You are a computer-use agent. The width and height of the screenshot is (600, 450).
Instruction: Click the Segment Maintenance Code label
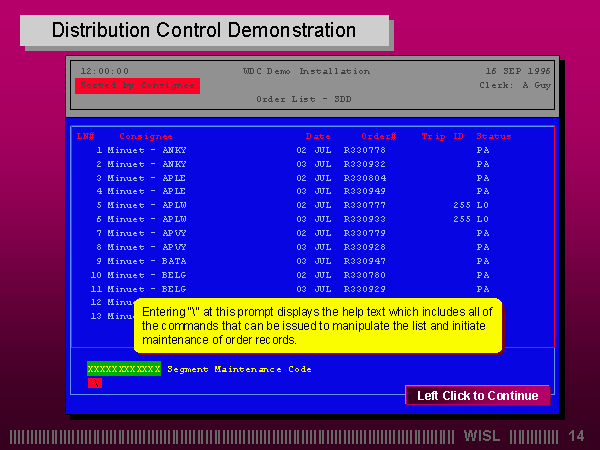[x=239, y=369]
